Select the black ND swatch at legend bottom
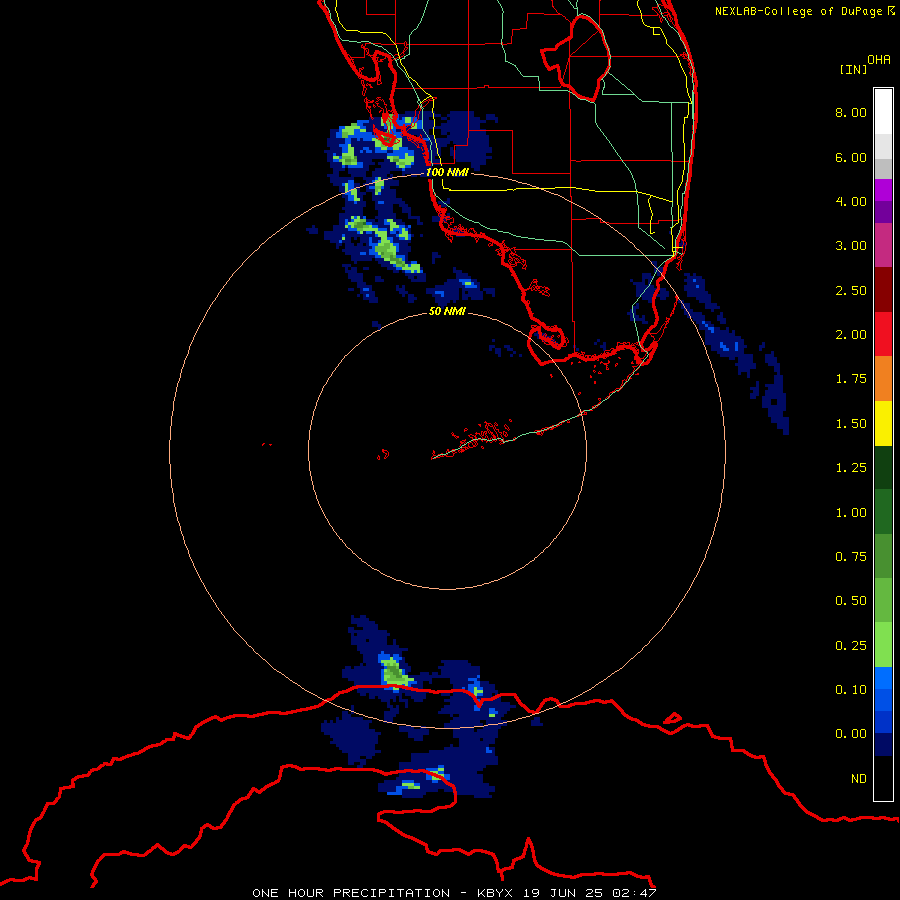Viewport: 900px width, 900px height. pyautogui.click(x=883, y=778)
